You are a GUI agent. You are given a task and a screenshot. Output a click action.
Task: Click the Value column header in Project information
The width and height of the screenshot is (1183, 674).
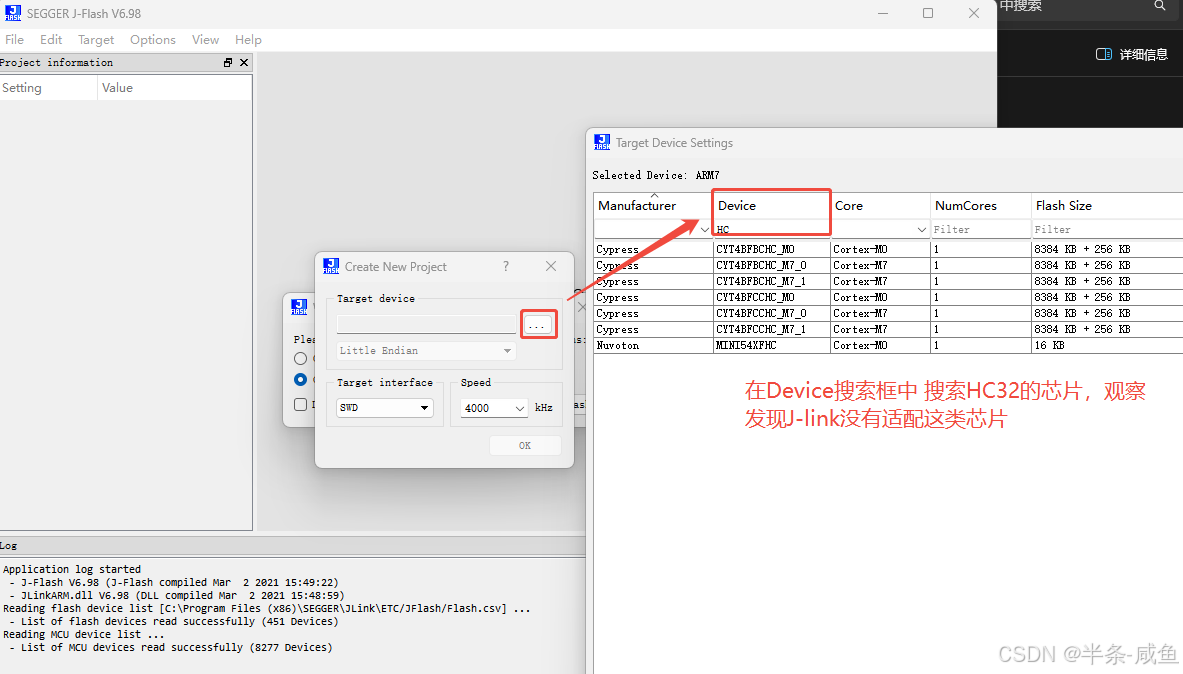click(x=175, y=88)
